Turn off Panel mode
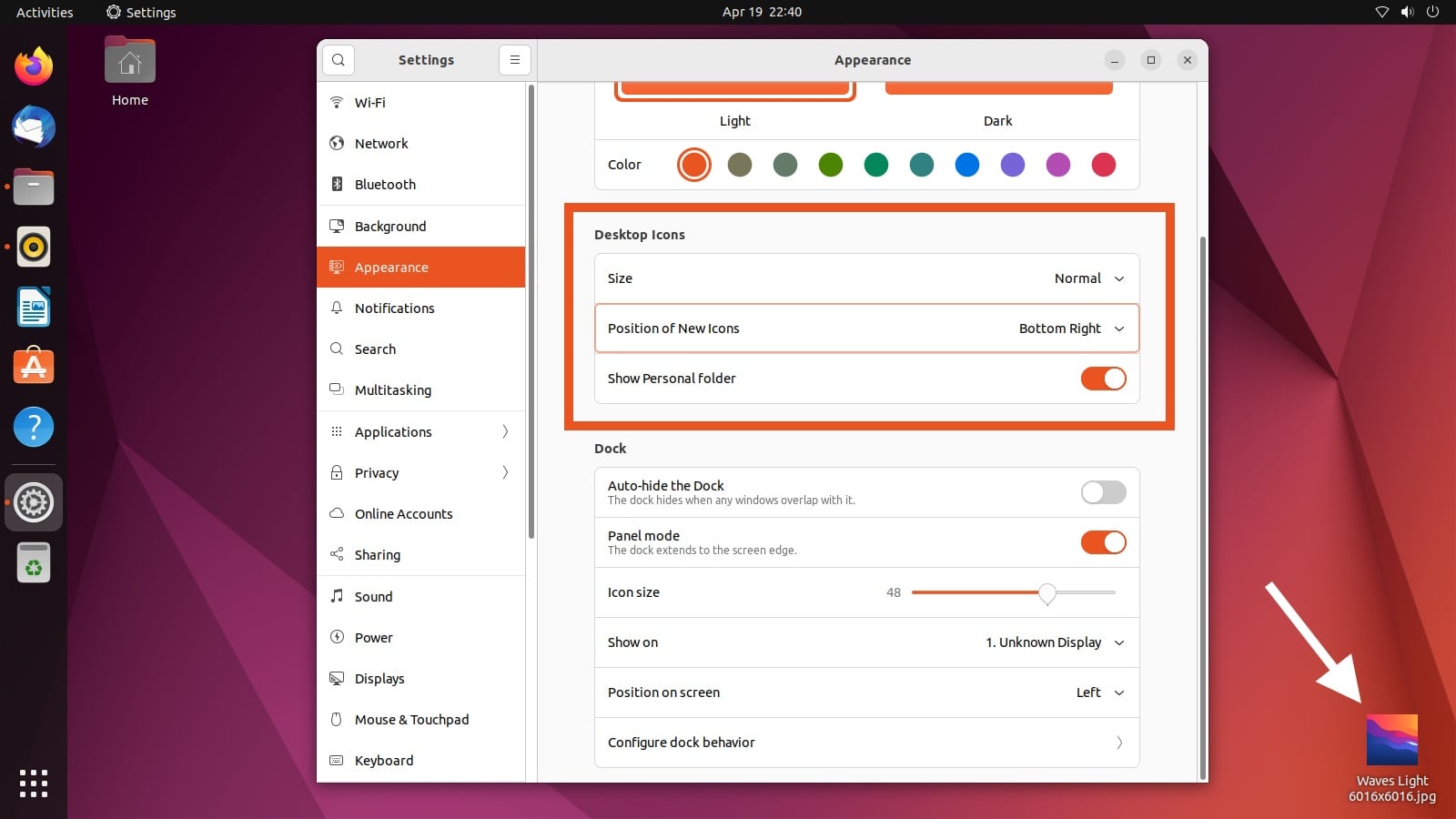This screenshot has width=1456, height=819. pyautogui.click(x=1103, y=542)
